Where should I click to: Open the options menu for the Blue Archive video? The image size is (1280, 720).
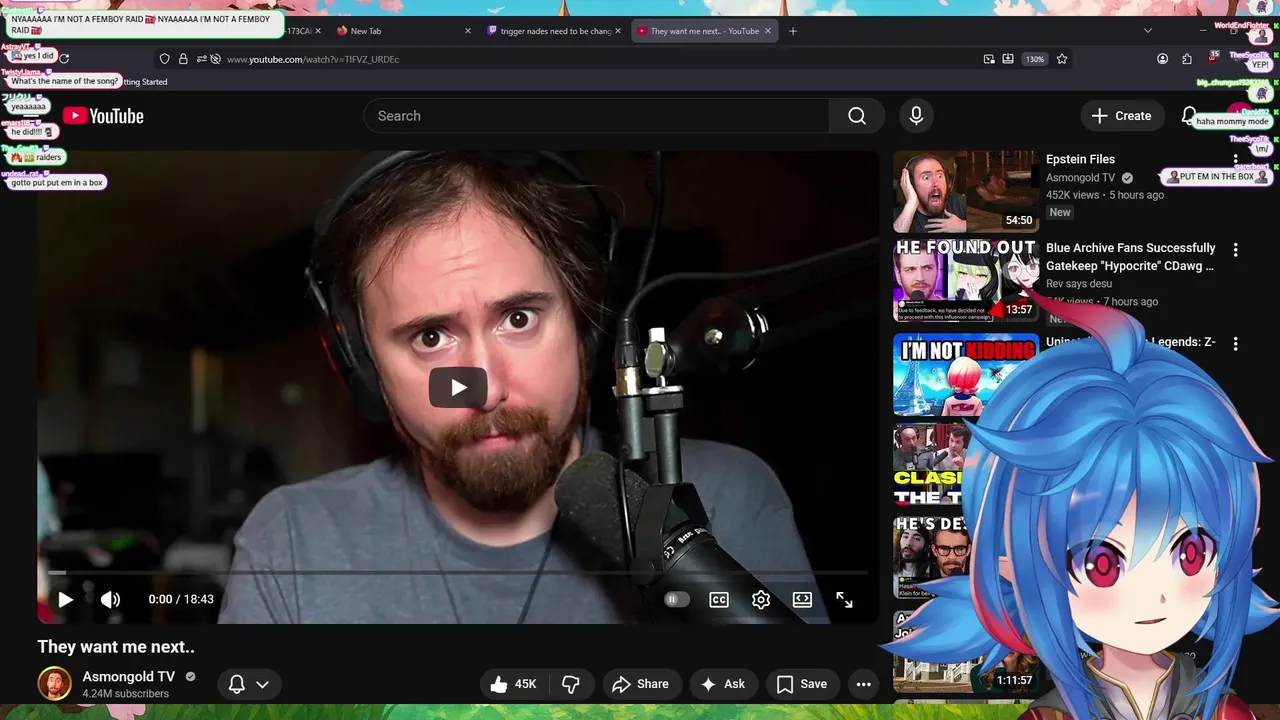(1235, 250)
